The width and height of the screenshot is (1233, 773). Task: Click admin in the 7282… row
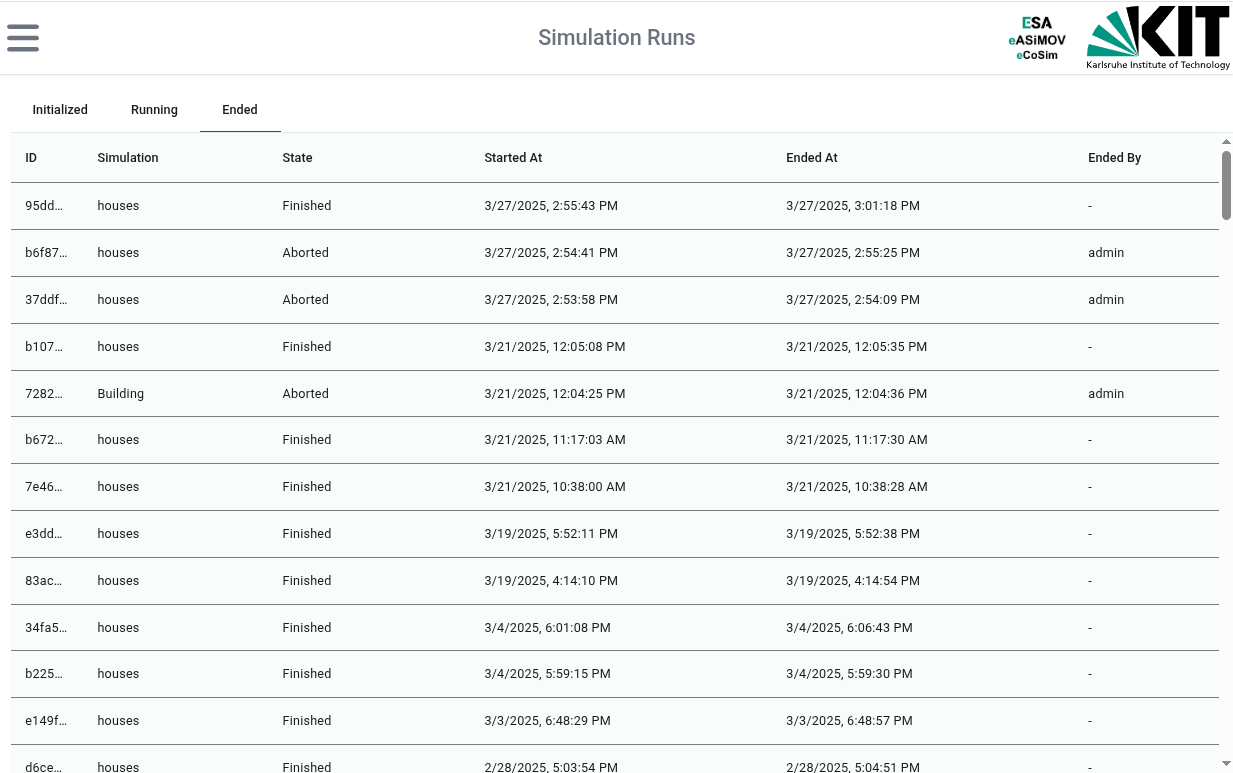(x=1106, y=394)
